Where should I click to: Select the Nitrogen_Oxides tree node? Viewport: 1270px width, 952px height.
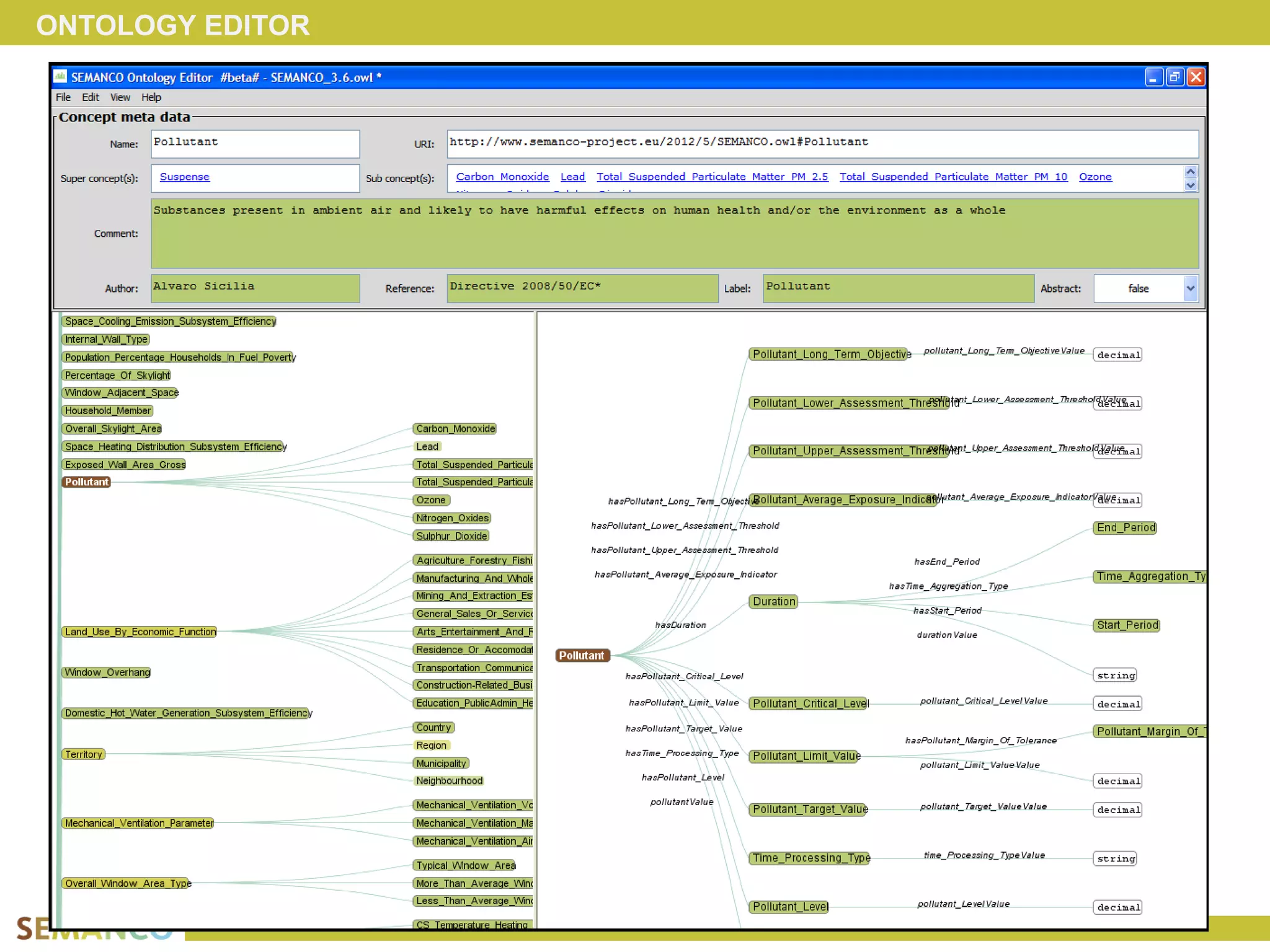click(453, 518)
